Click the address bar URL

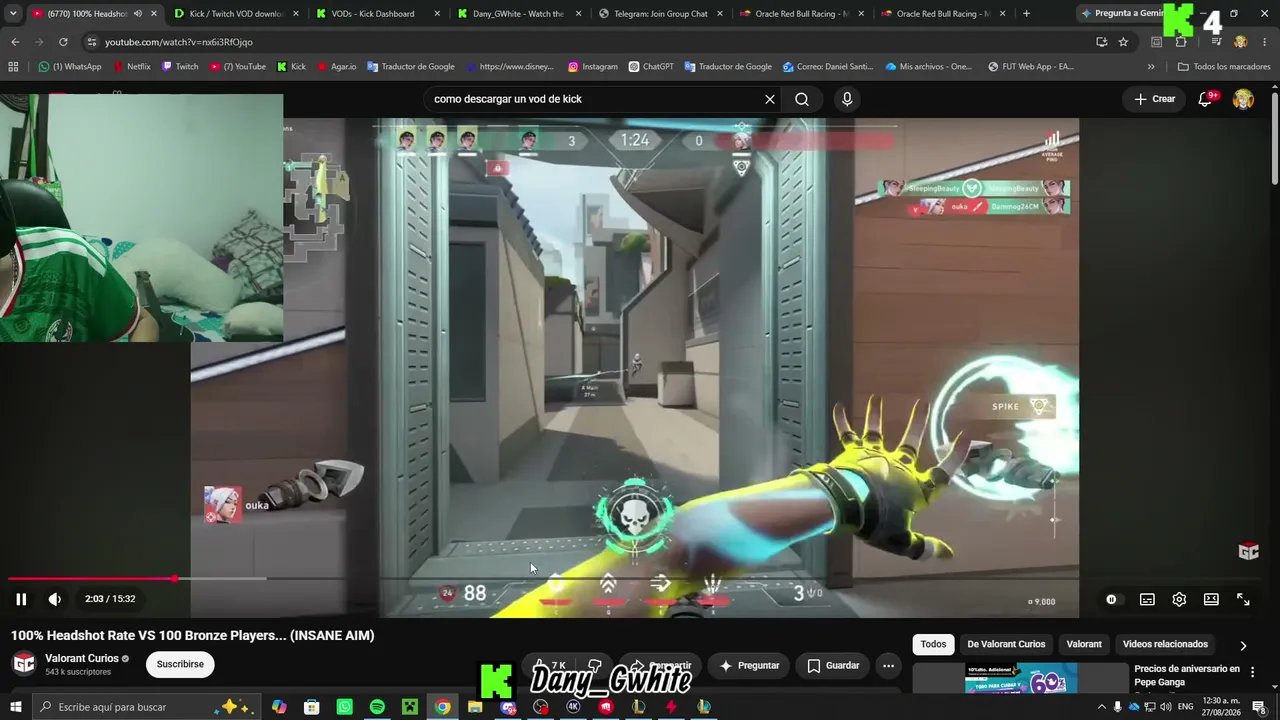(x=179, y=42)
